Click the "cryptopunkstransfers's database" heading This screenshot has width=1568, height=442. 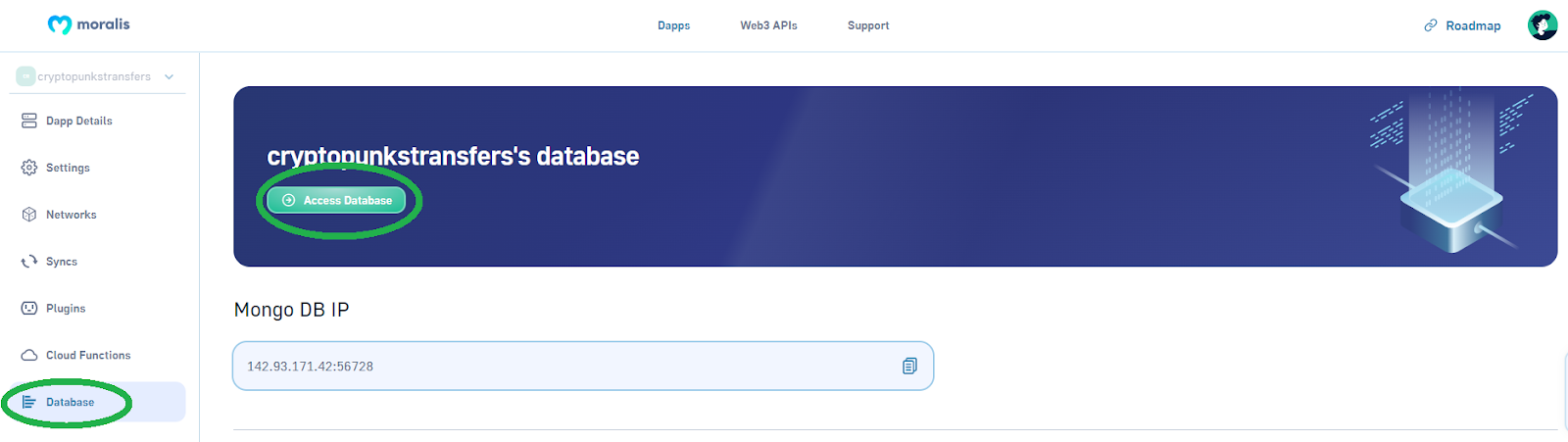tap(453, 156)
